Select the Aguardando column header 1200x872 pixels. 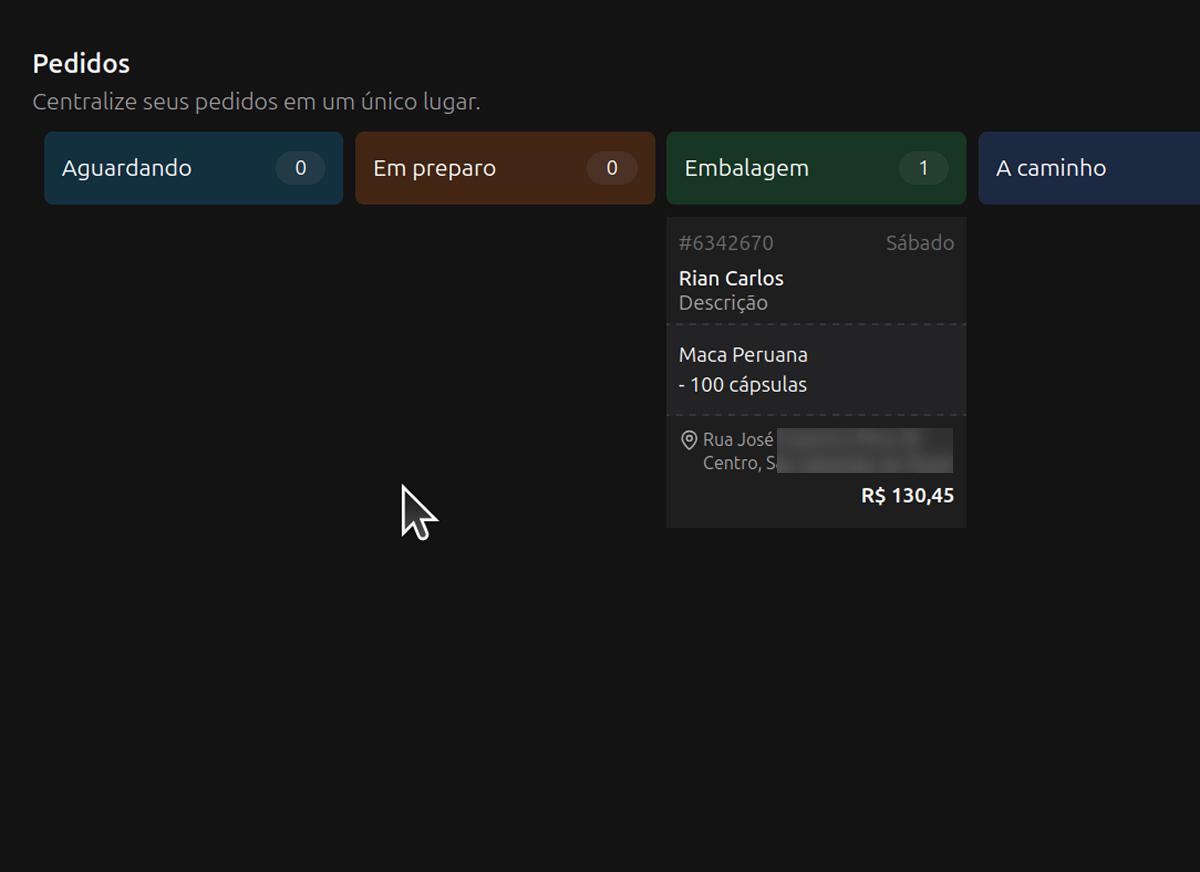click(x=127, y=168)
